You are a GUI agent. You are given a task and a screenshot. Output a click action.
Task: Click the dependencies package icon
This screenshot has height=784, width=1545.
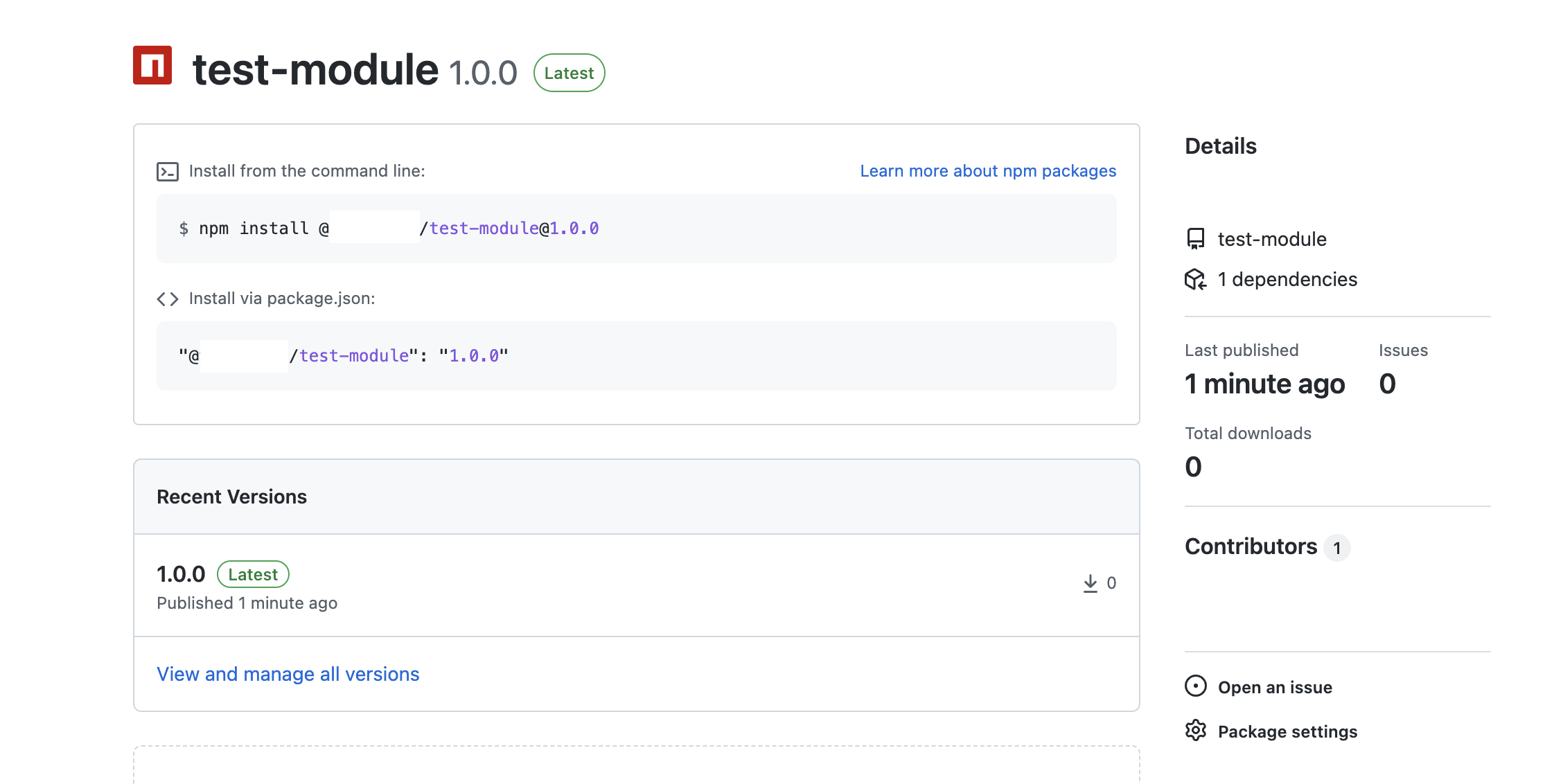(x=1196, y=280)
